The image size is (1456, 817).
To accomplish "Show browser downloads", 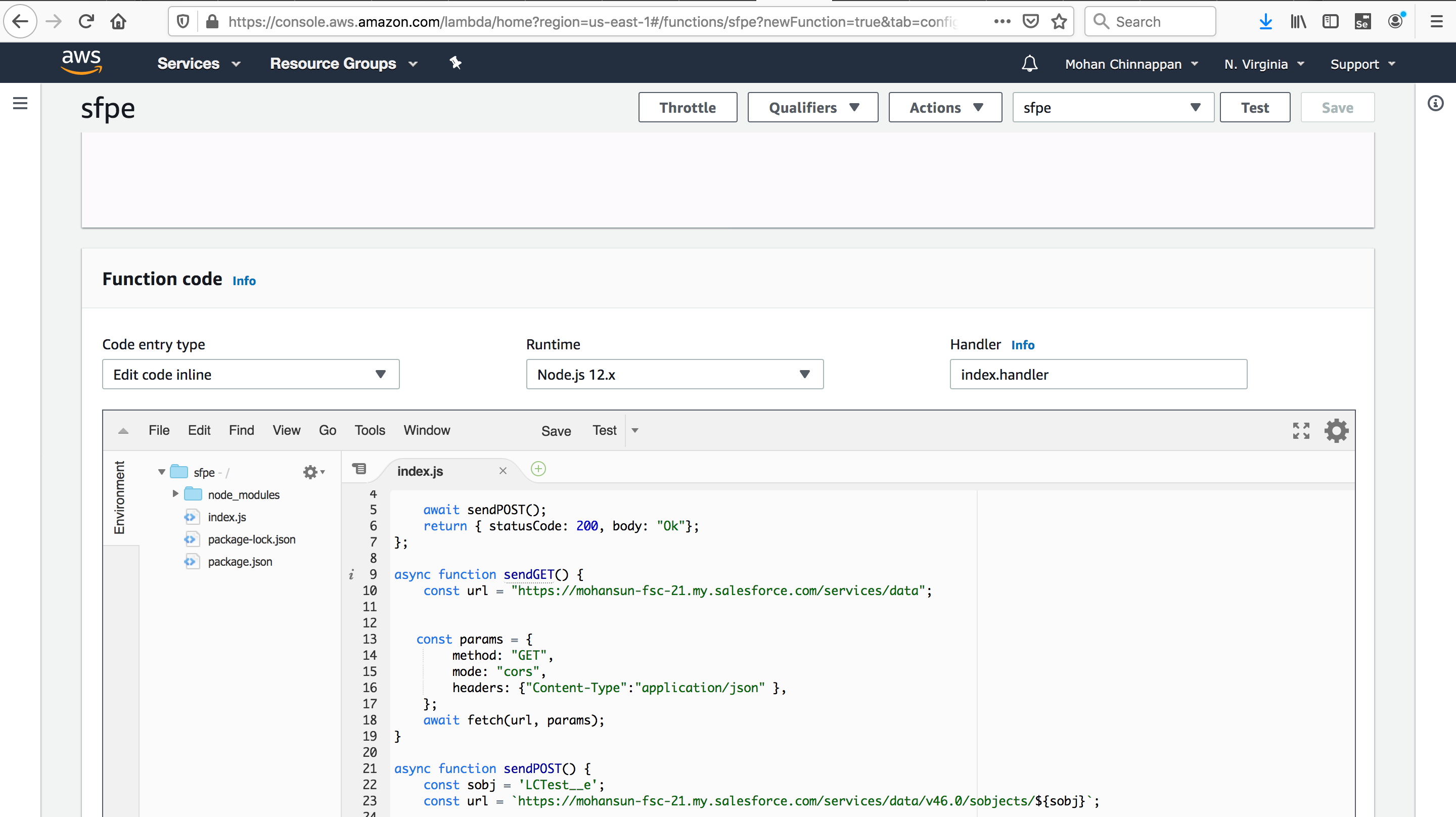I will click(1265, 21).
